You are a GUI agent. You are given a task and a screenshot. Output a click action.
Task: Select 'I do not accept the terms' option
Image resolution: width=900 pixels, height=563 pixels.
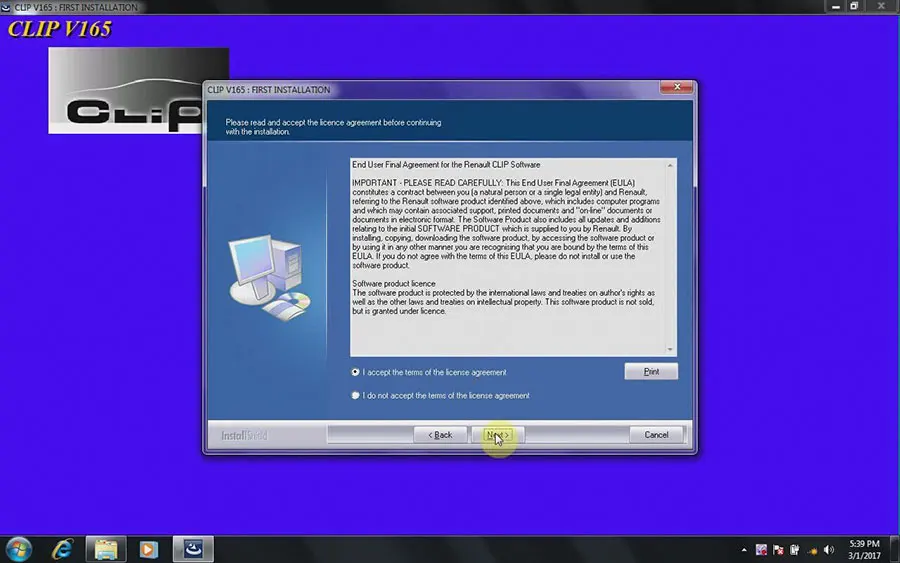(x=355, y=395)
